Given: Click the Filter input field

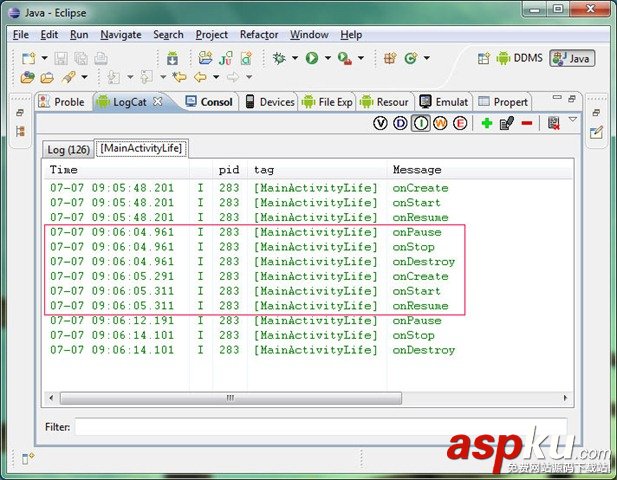Looking at the screenshot, I should (x=321, y=427).
